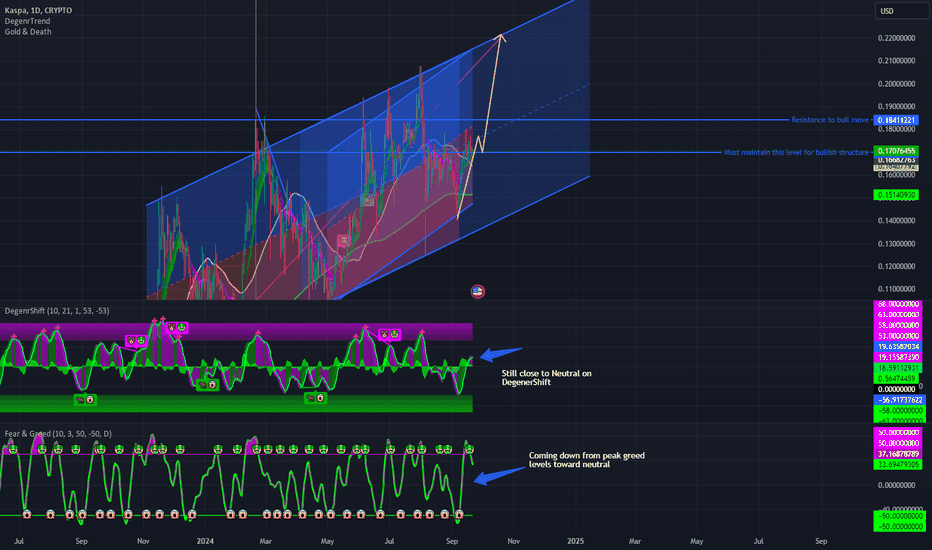This screenshot has width=932, height=550.
Task: Click the pink signal marker icon on the price chart
Action: pos(343,241)
